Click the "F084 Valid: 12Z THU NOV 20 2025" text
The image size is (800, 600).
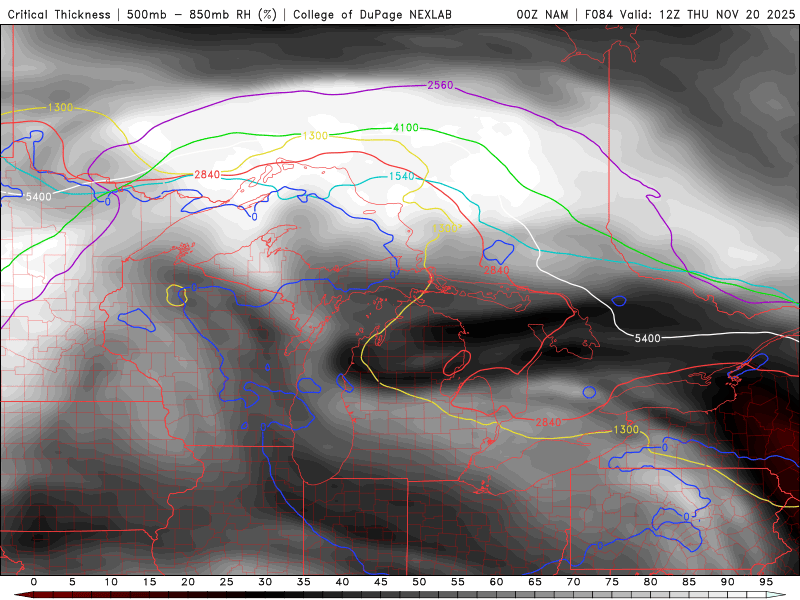pyautogui.click(x=690, y=15)
